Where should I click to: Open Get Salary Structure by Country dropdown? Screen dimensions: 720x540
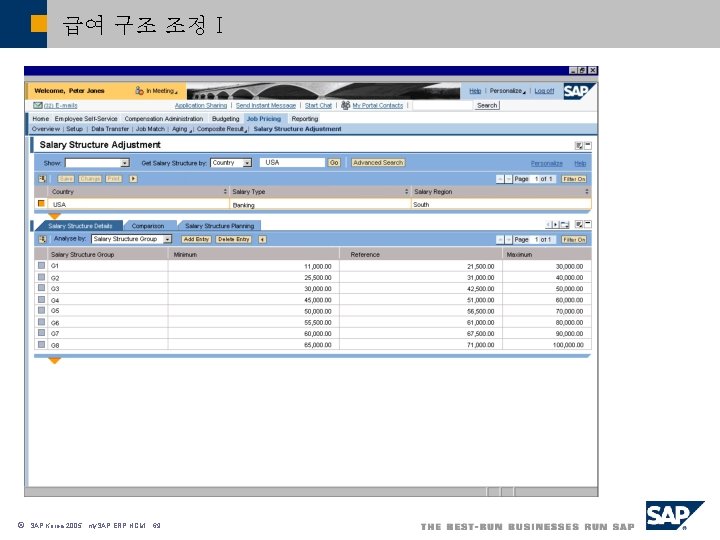pos(247,163)
